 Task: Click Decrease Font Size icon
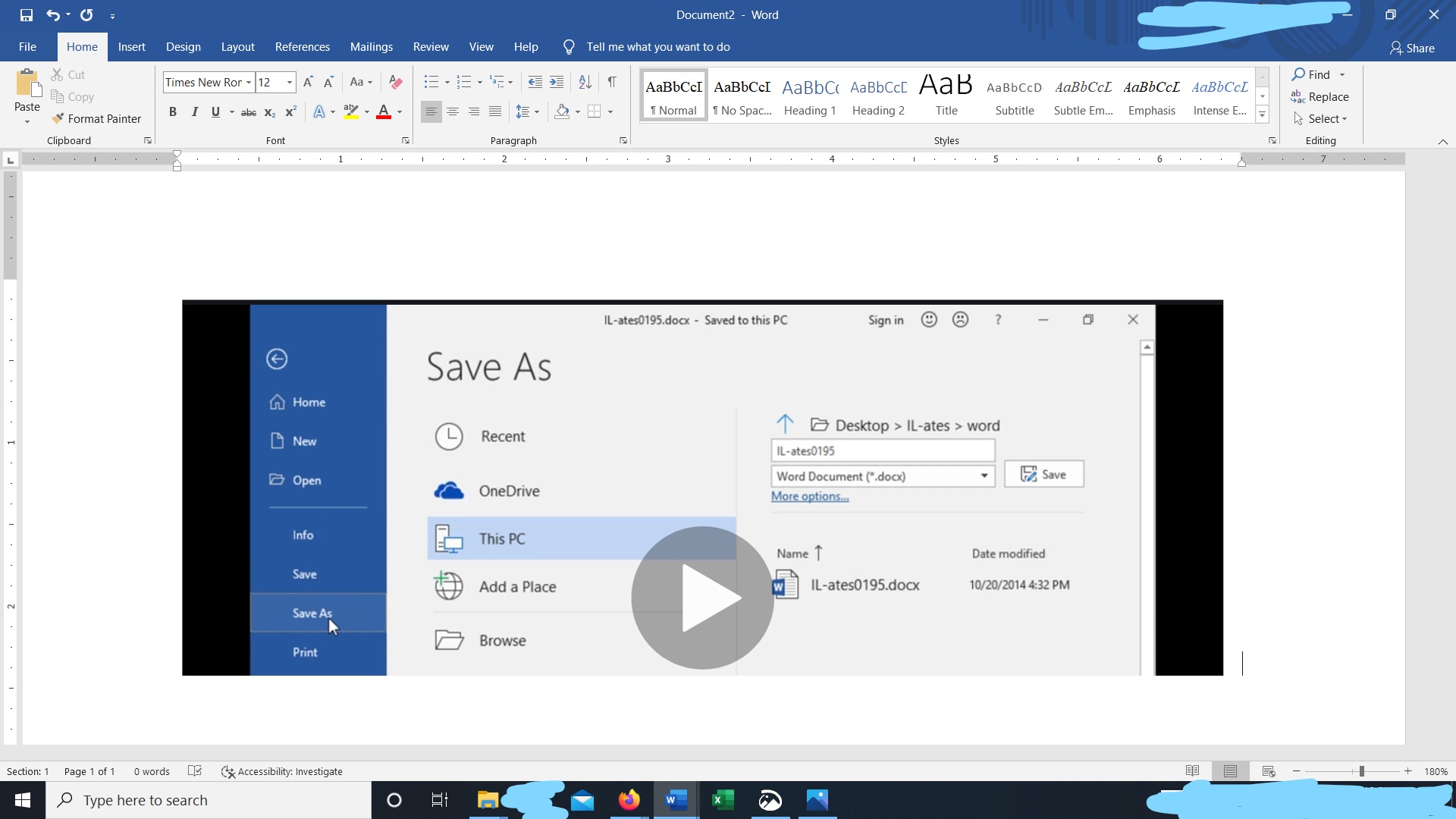pos(328,82)
